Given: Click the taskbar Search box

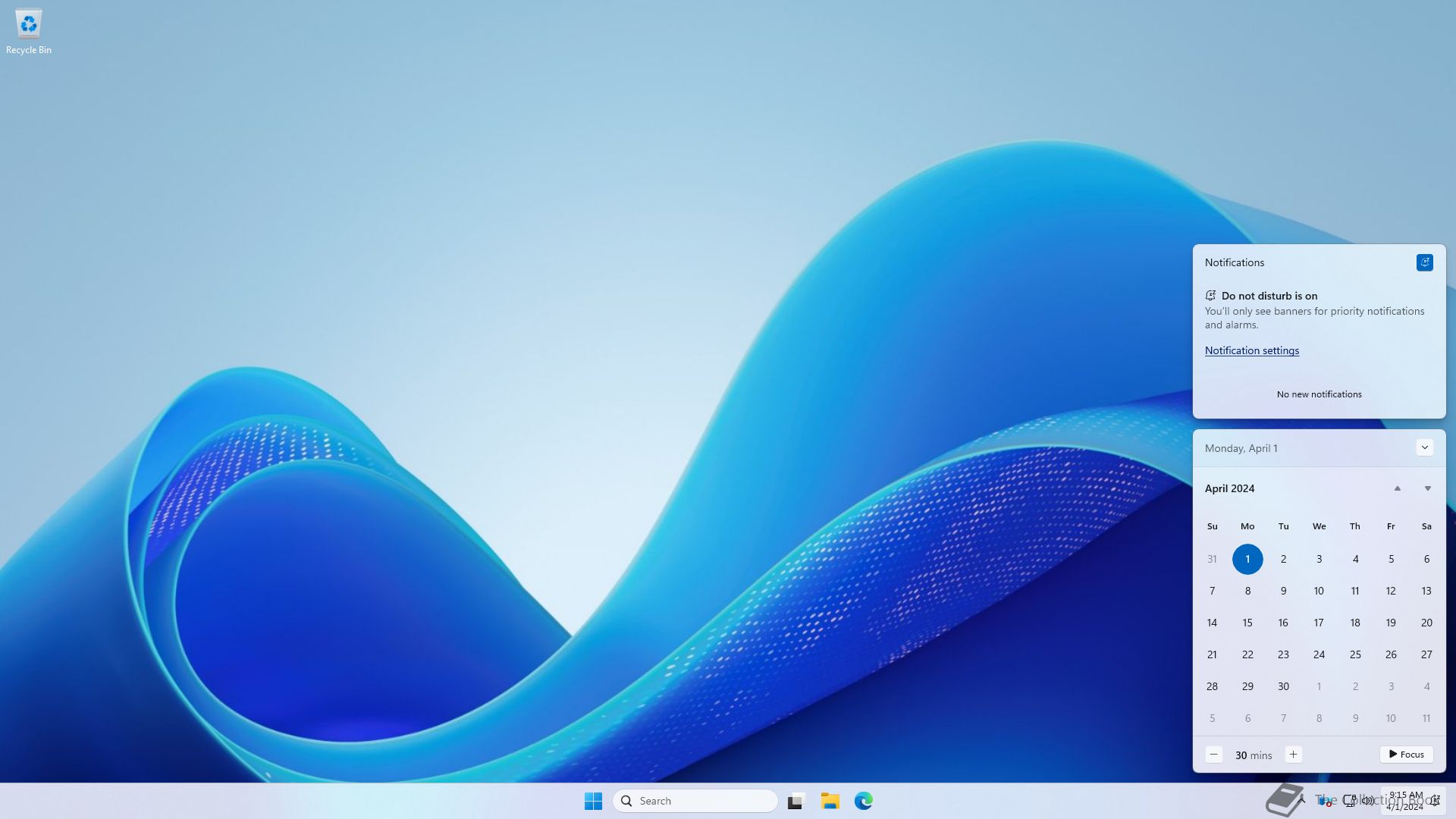Looking at the screenshot, I should pyautogui.click(x=695, y=801).
